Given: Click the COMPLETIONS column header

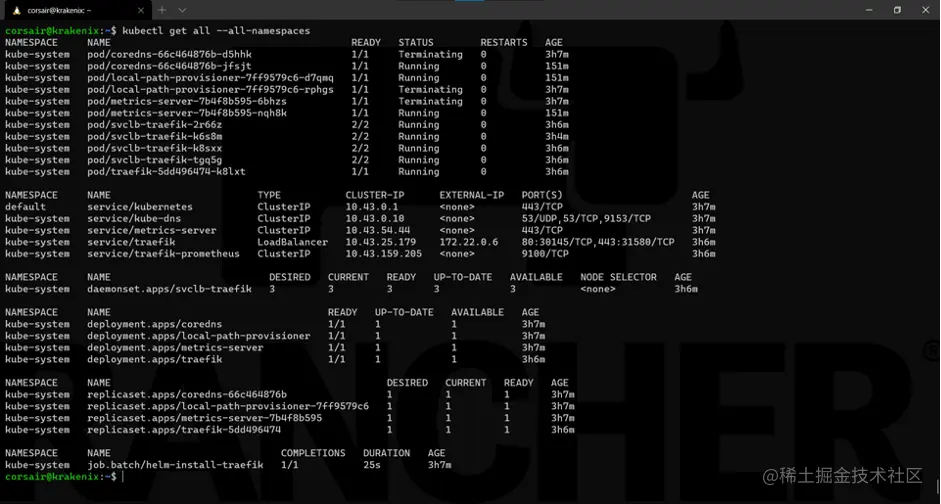Looking at the screenshot, I should [313, 453].
